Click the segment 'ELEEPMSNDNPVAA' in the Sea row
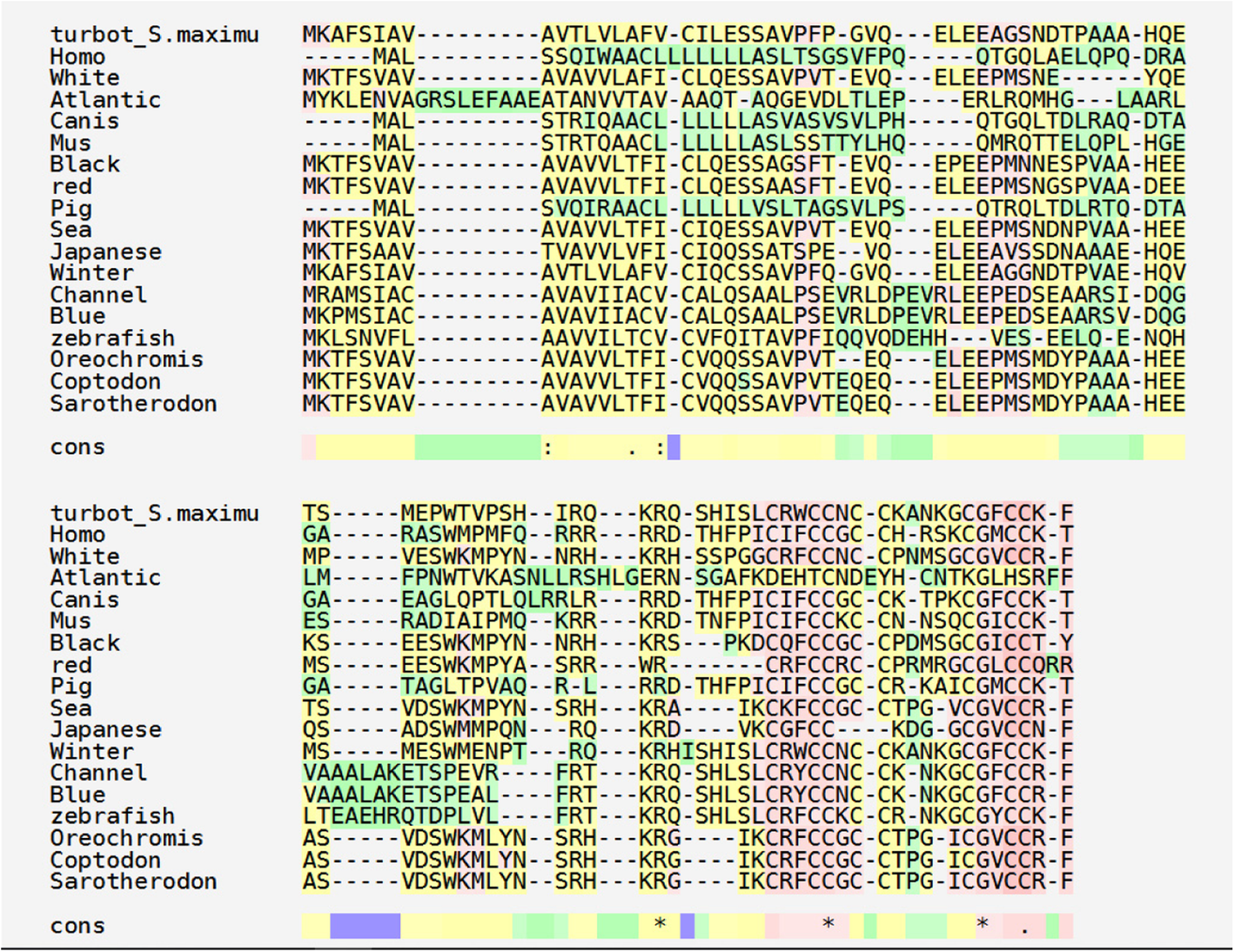Screen dimensions: 1234x952 click(x=1032, y=231)
